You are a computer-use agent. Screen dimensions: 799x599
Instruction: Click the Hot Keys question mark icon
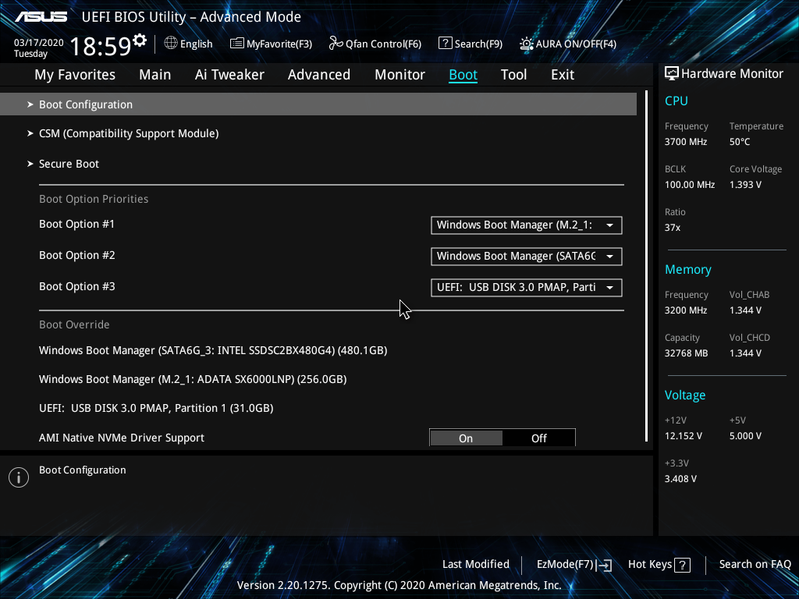(x=682, y=565)
